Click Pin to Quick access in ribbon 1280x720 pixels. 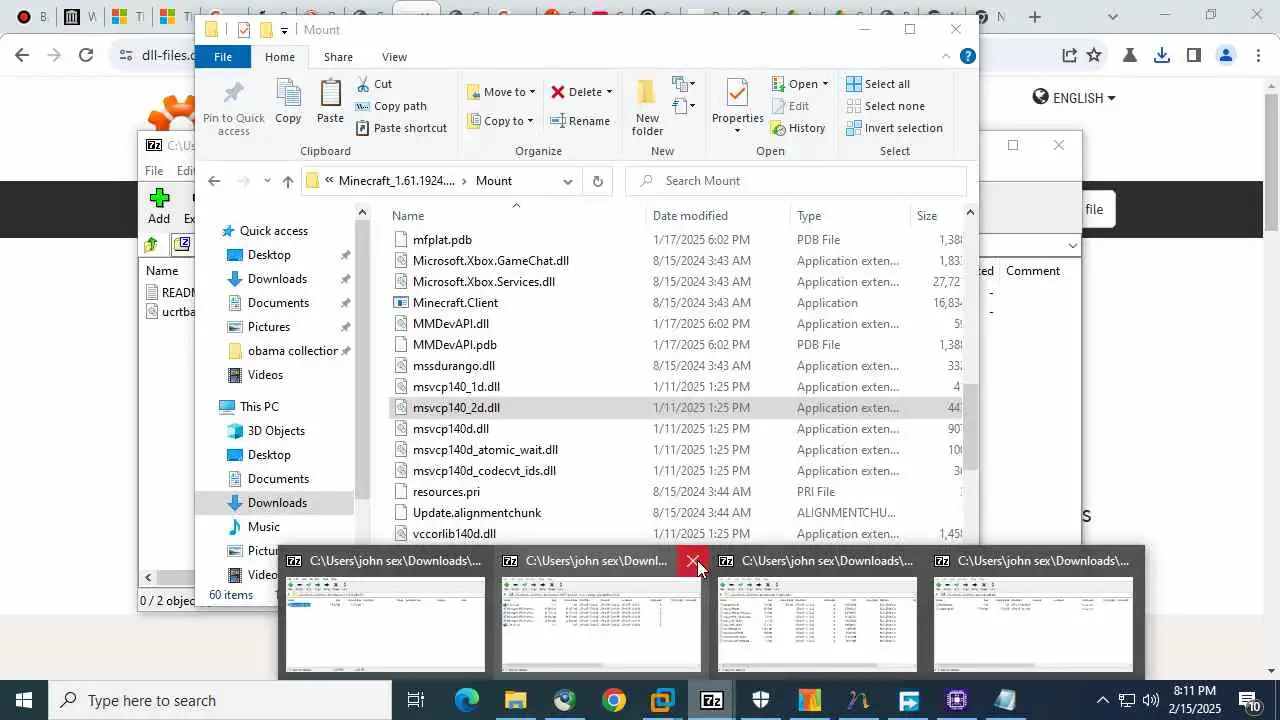pyautogui.click(x=233, y=108)
